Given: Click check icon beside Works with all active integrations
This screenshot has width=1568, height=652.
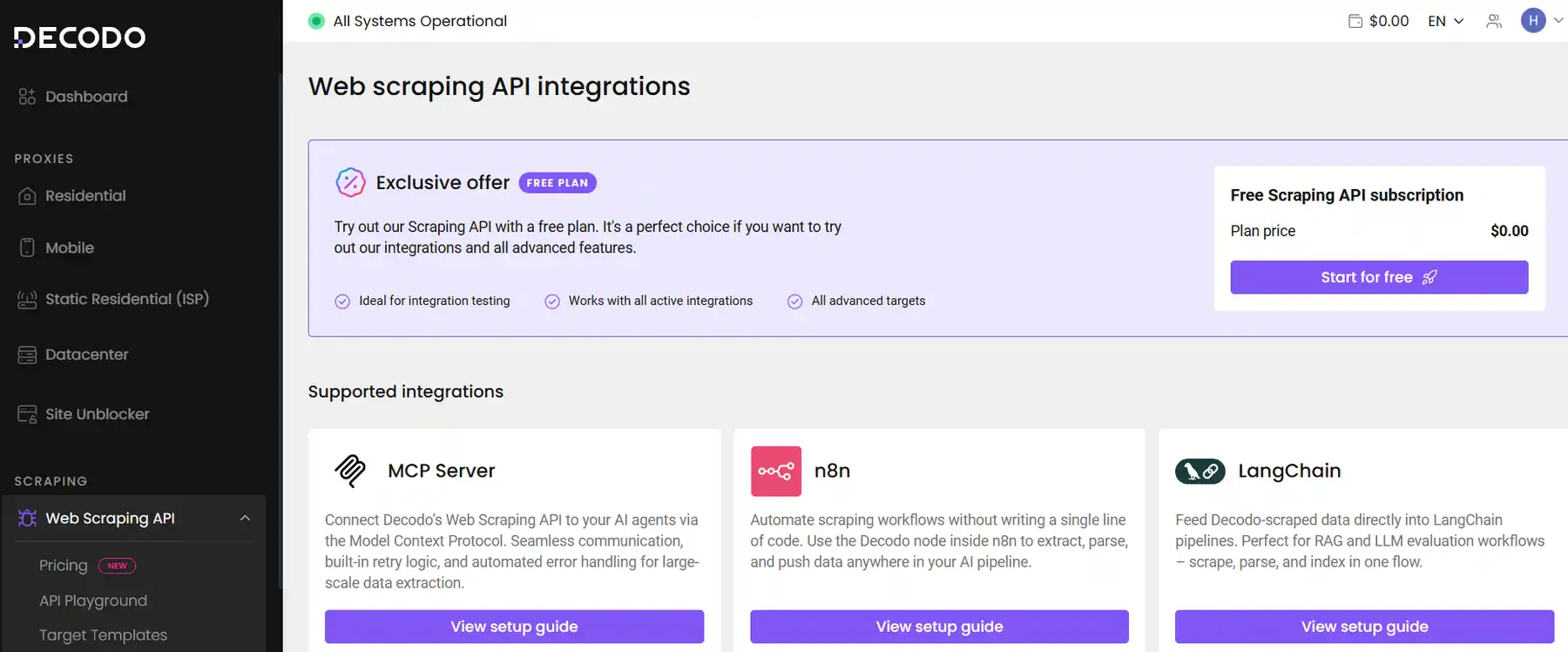Looking at the screenshot, I should click(552, 302).
